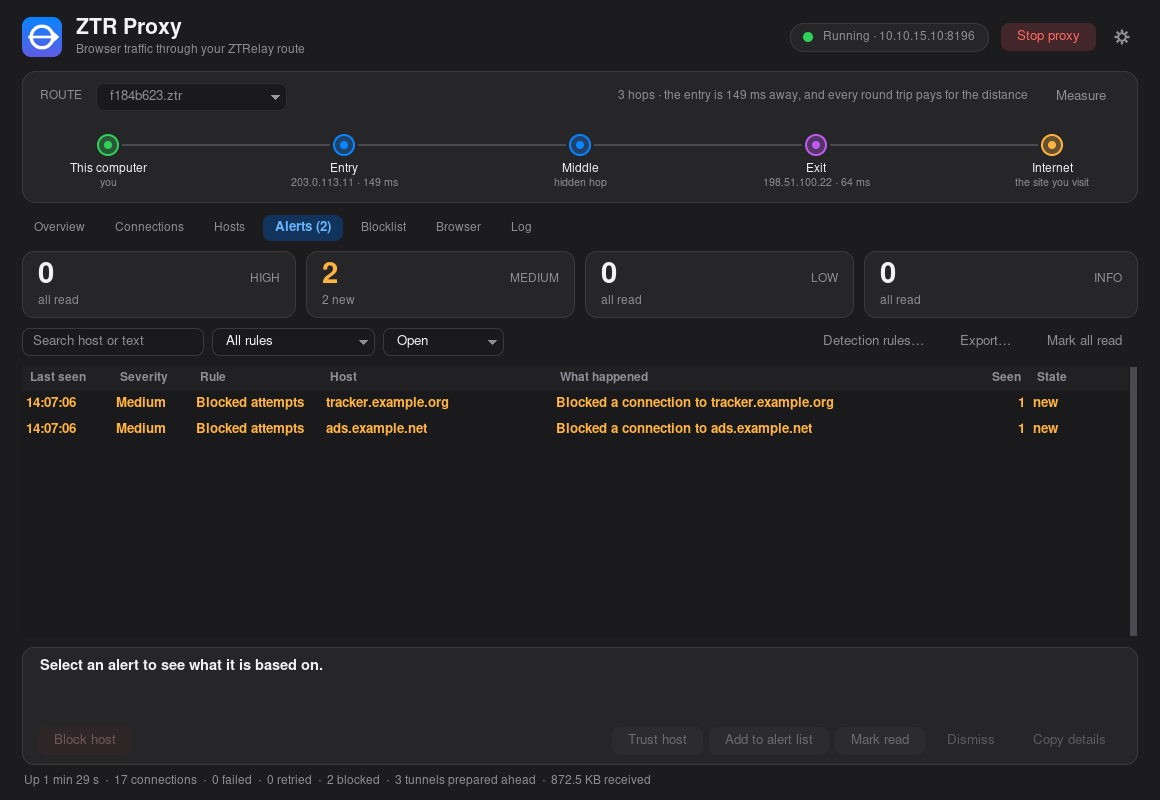Open the Open state filter dropdown

pyautogui.click(x=443, y=341)
